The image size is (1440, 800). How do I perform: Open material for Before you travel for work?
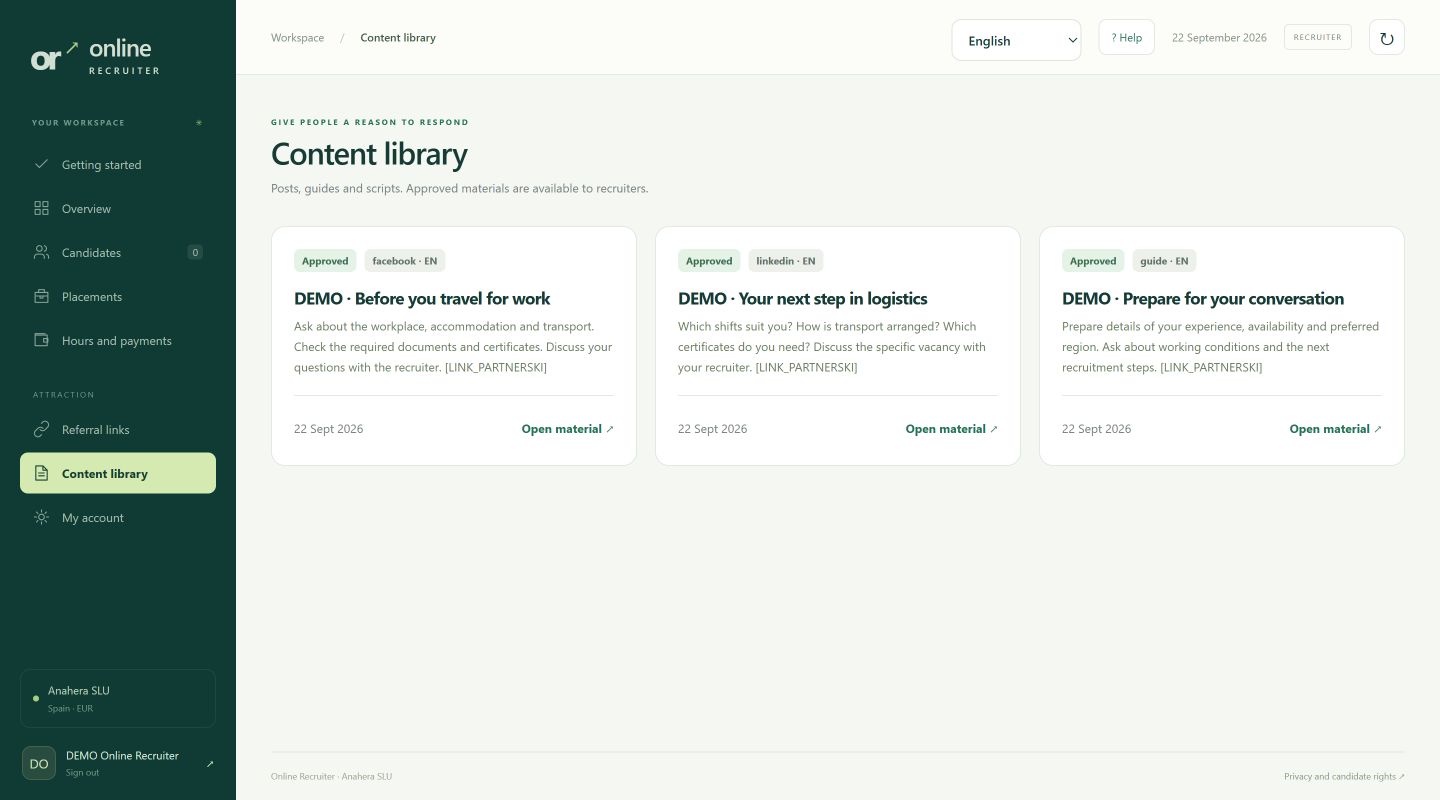[x=568, y=429]
